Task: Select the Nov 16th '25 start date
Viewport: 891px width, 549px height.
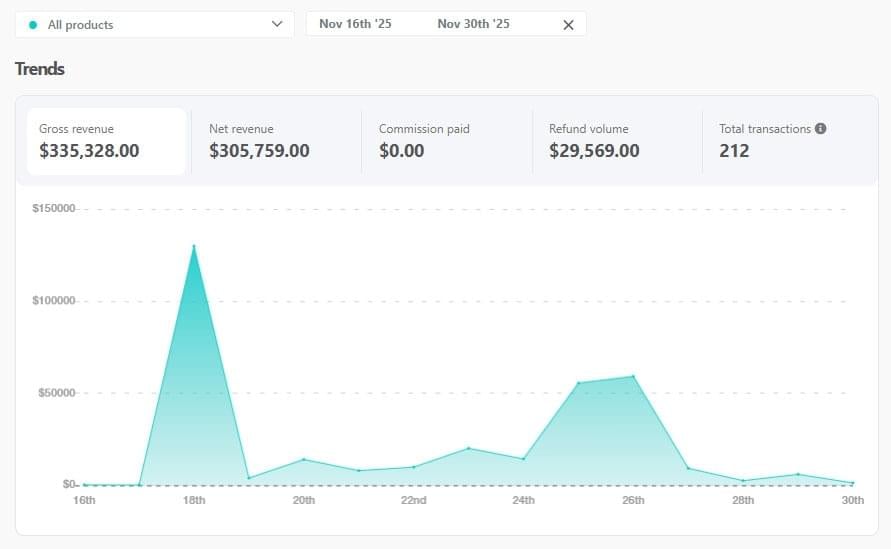Action: point(355,24)
